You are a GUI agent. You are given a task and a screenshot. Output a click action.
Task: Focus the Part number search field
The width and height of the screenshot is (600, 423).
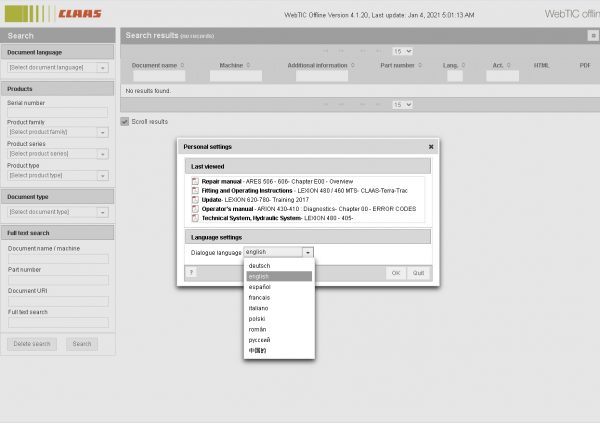(58, 280)
